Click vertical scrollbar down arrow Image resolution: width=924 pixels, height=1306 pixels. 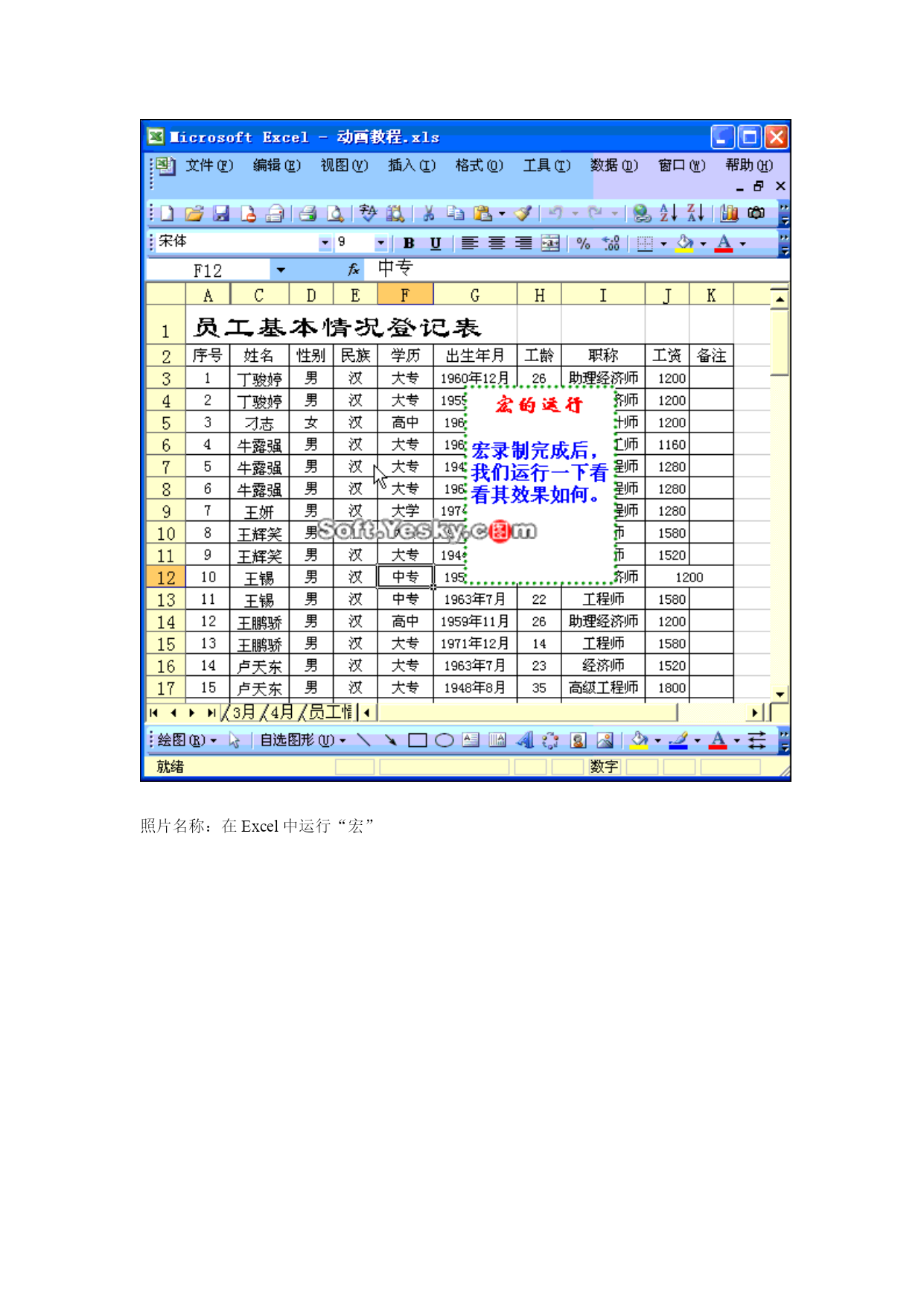780,694
